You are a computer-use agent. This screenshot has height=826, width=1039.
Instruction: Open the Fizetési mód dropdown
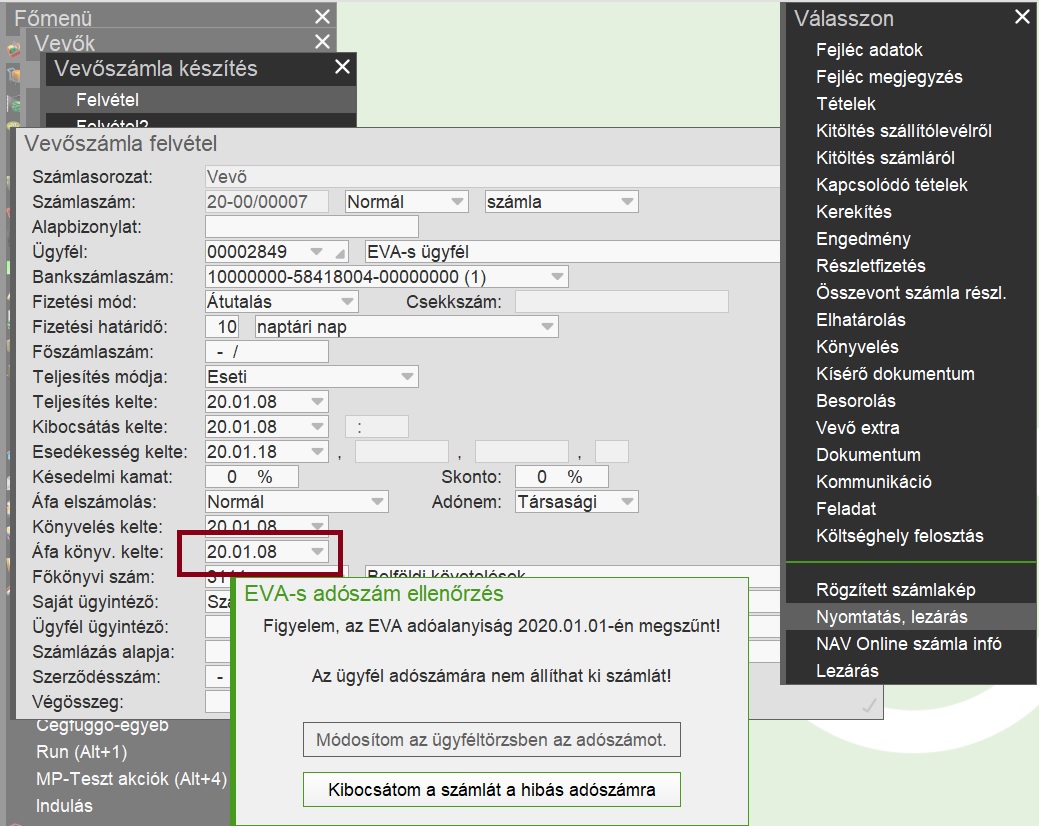347,302
